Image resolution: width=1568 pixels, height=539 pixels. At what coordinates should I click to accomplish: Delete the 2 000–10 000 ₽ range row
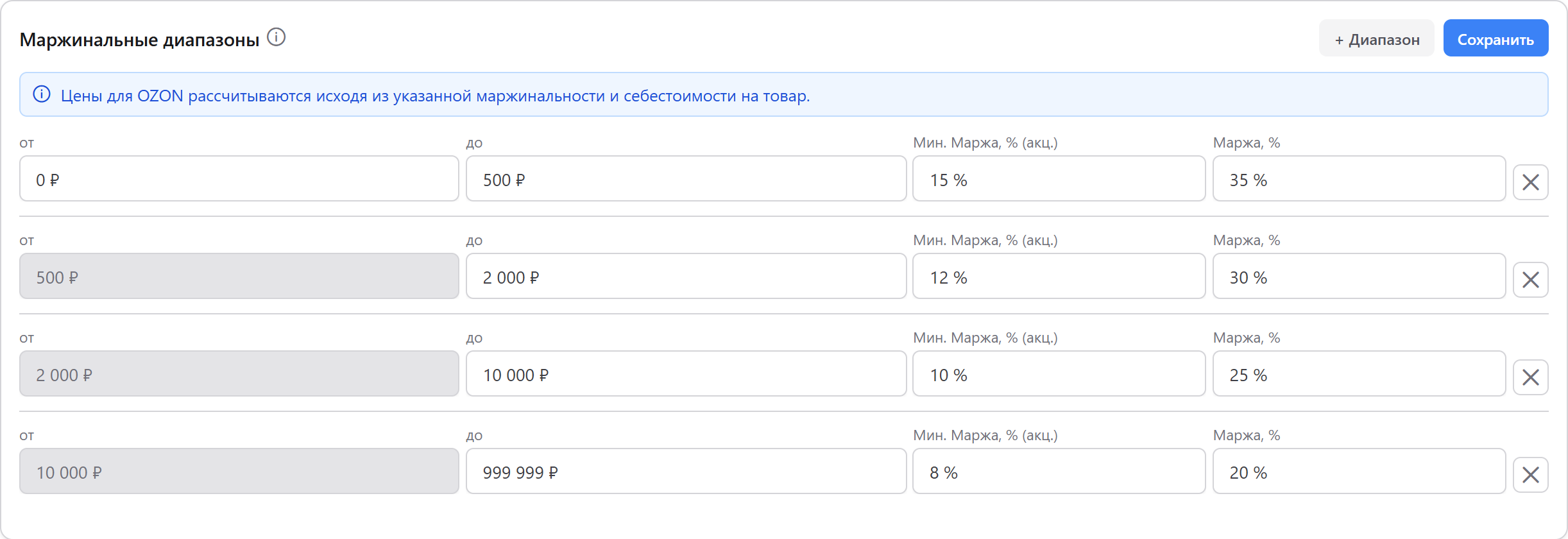coord(1530,377)
